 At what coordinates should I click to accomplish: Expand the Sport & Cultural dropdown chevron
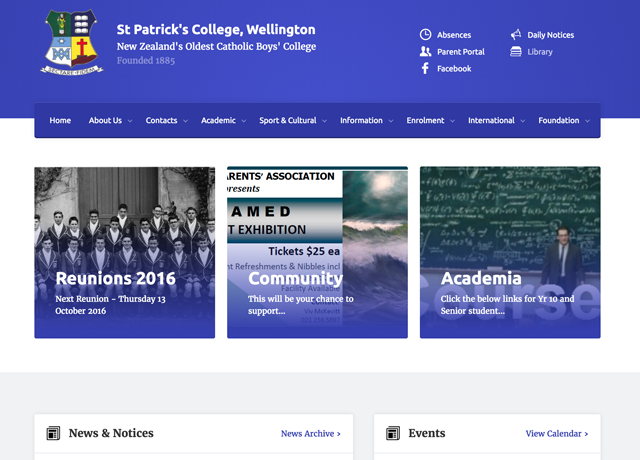324,121
